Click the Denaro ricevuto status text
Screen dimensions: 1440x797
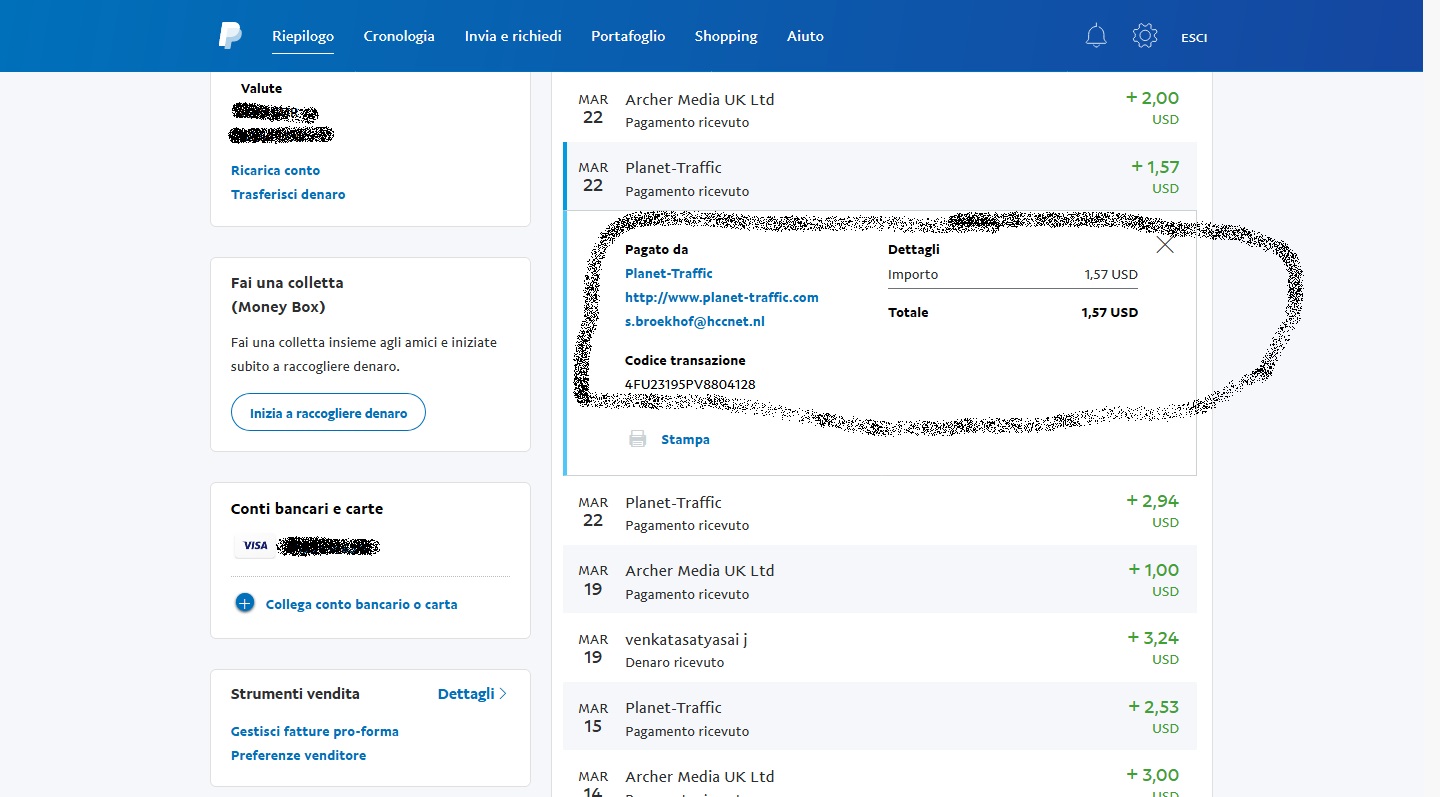coord(675,663)
